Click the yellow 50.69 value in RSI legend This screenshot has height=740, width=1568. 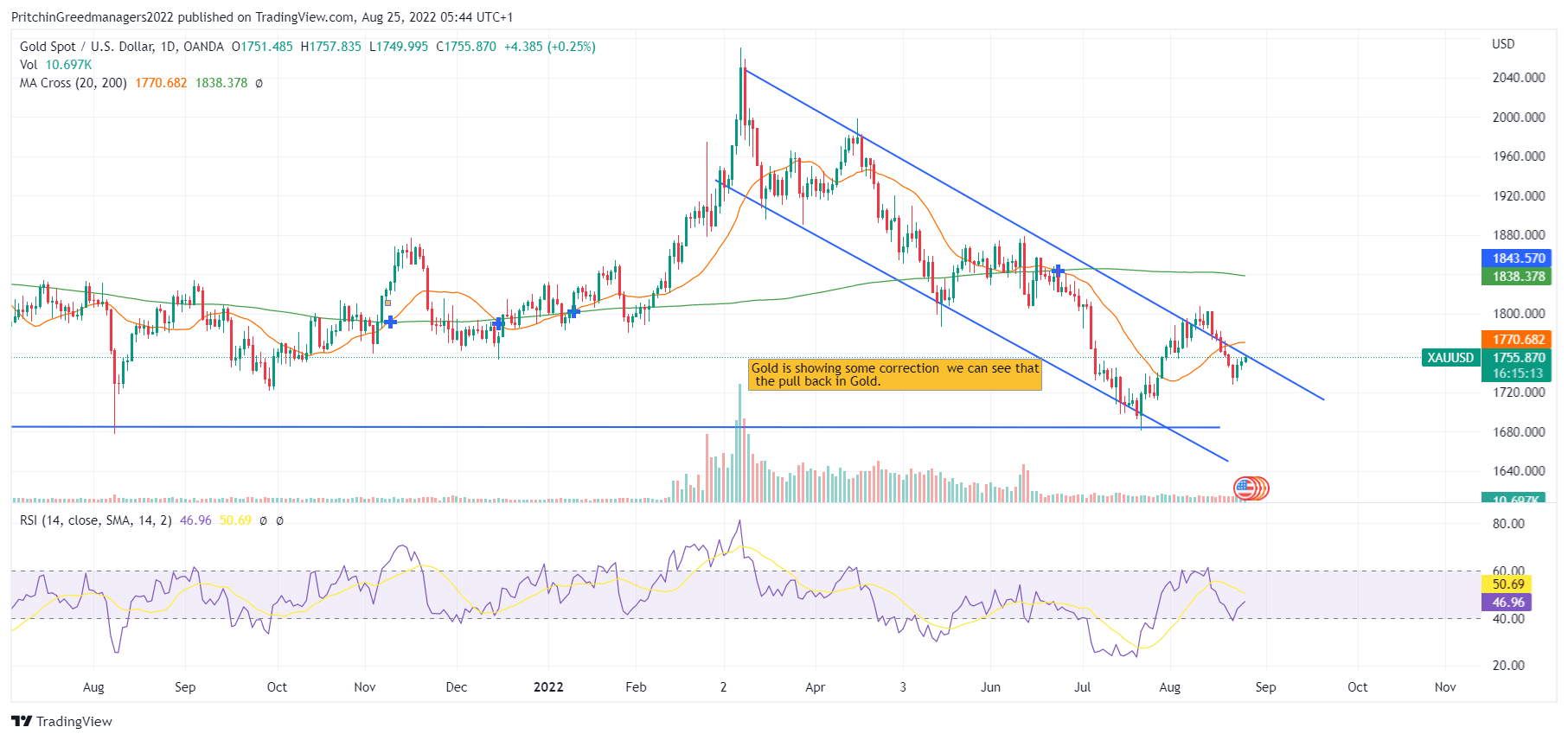click(x=235, y=520)
